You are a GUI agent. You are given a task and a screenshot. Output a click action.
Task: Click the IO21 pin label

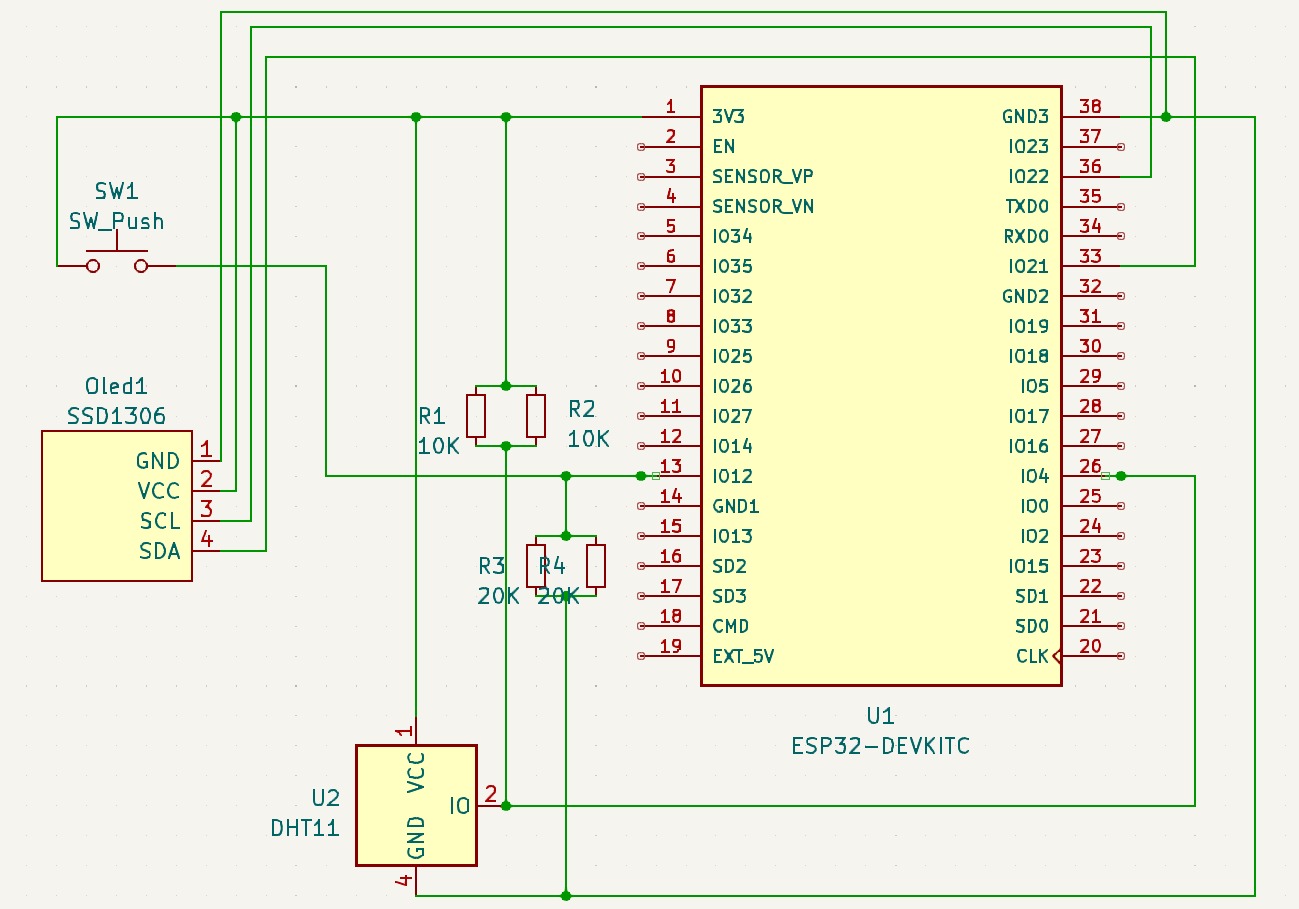pos(1029,266)
